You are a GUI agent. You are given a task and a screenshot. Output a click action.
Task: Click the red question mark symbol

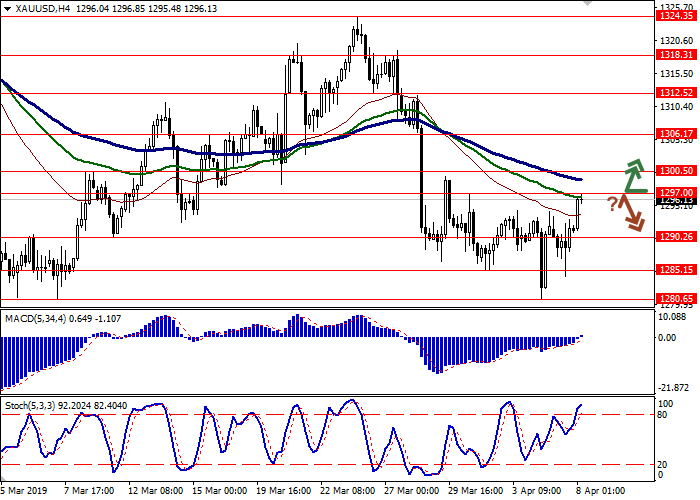[612, 204]
